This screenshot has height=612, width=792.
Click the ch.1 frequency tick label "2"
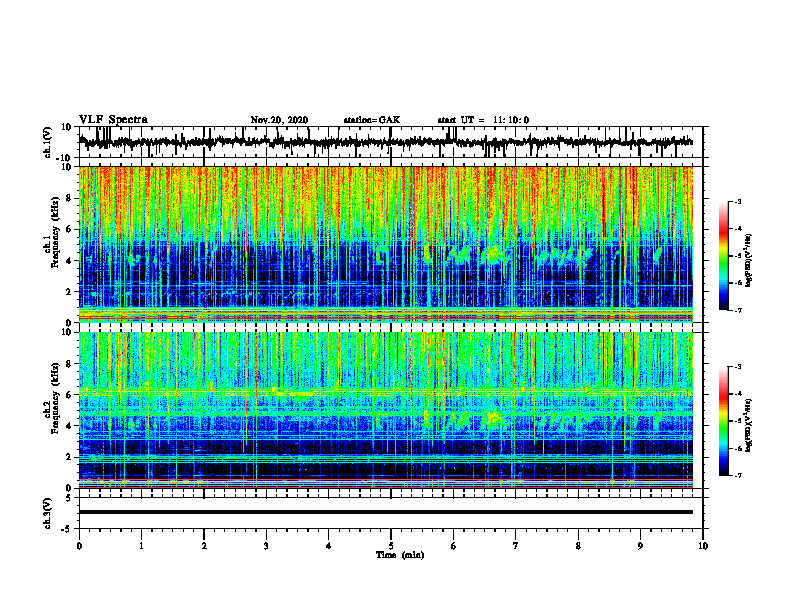click(x=69, y=292)
